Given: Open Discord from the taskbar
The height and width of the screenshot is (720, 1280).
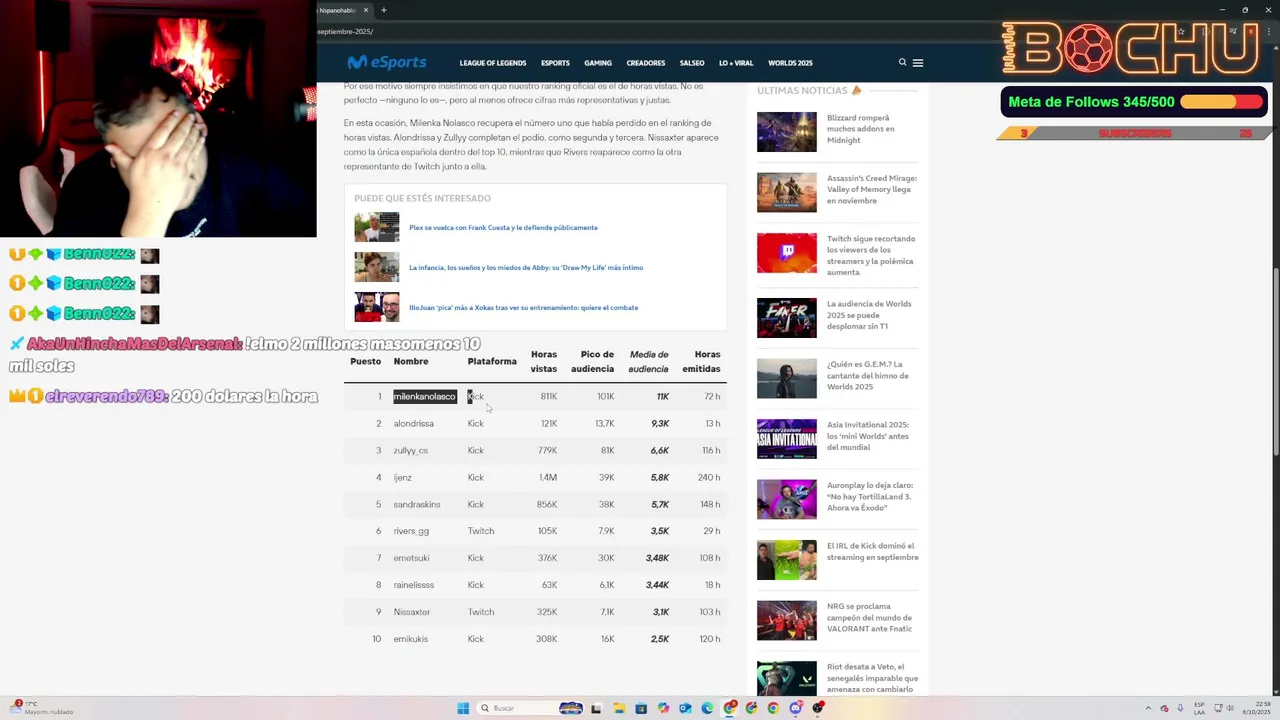Looking at the screenshot, I should click(x=795, y=708).
